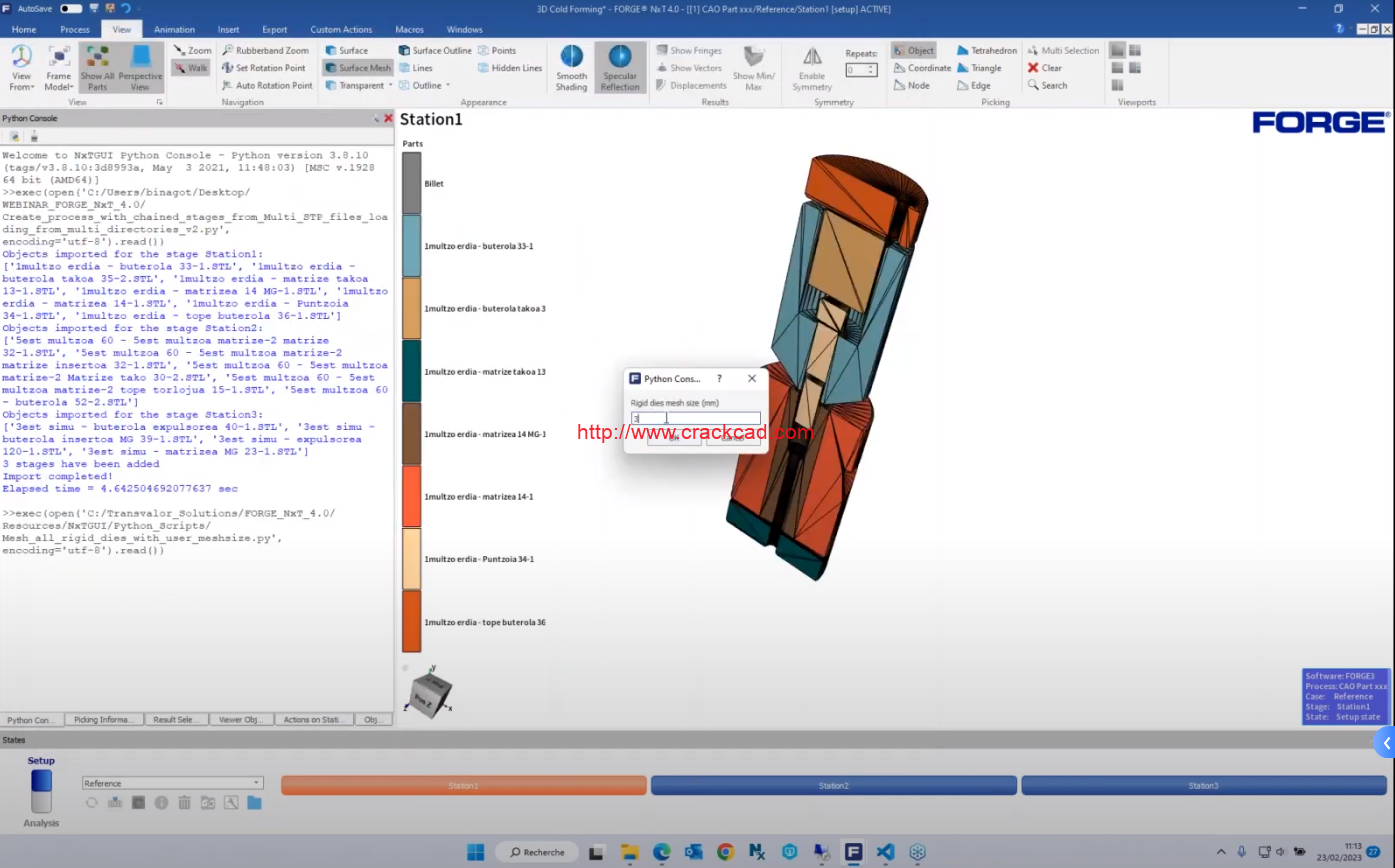Viewport: 1395px width, 868px height.
Task: Click the Billet gray color swatch
Action: 411,183
